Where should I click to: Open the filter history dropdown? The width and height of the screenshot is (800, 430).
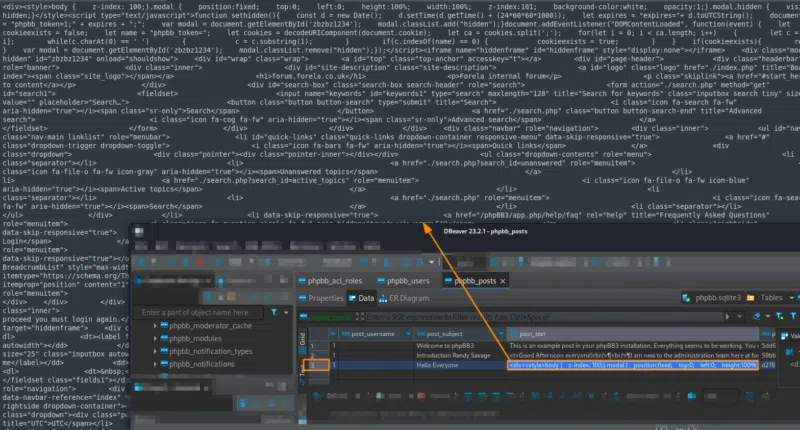739,317
